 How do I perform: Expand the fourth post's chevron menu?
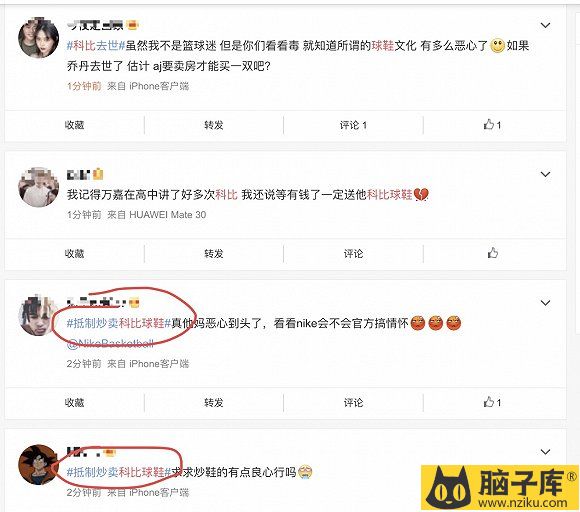point(545,452)
